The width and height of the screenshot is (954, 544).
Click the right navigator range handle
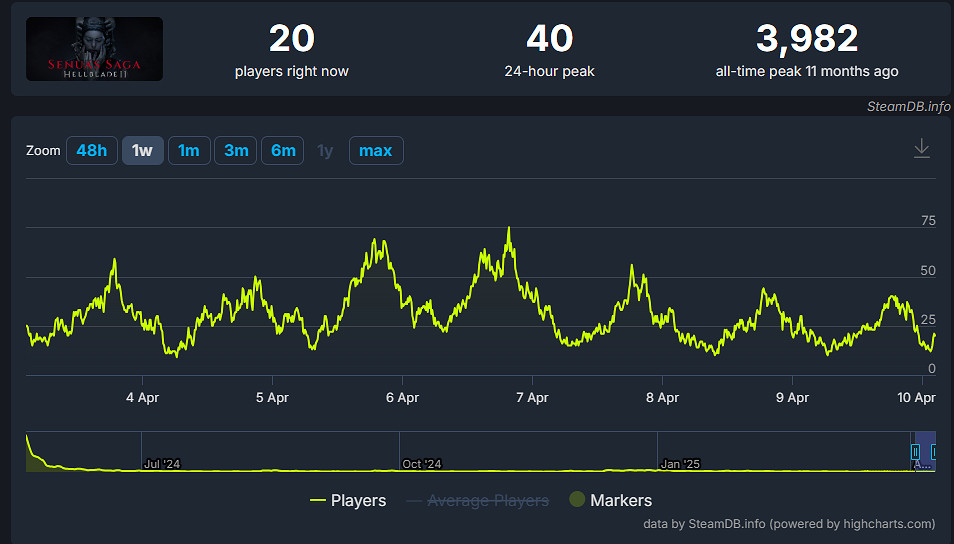935,452
